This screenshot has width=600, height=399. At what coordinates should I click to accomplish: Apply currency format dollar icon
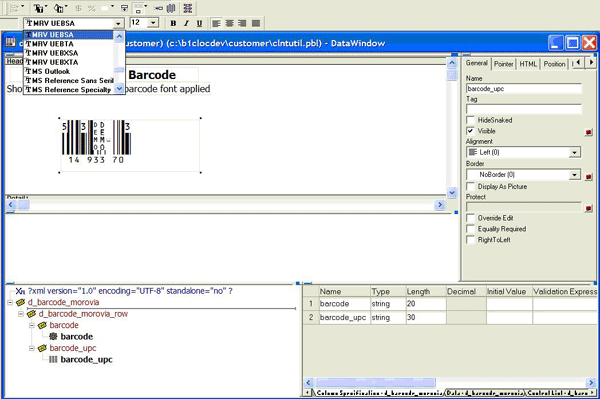click(x=78, y=8)
